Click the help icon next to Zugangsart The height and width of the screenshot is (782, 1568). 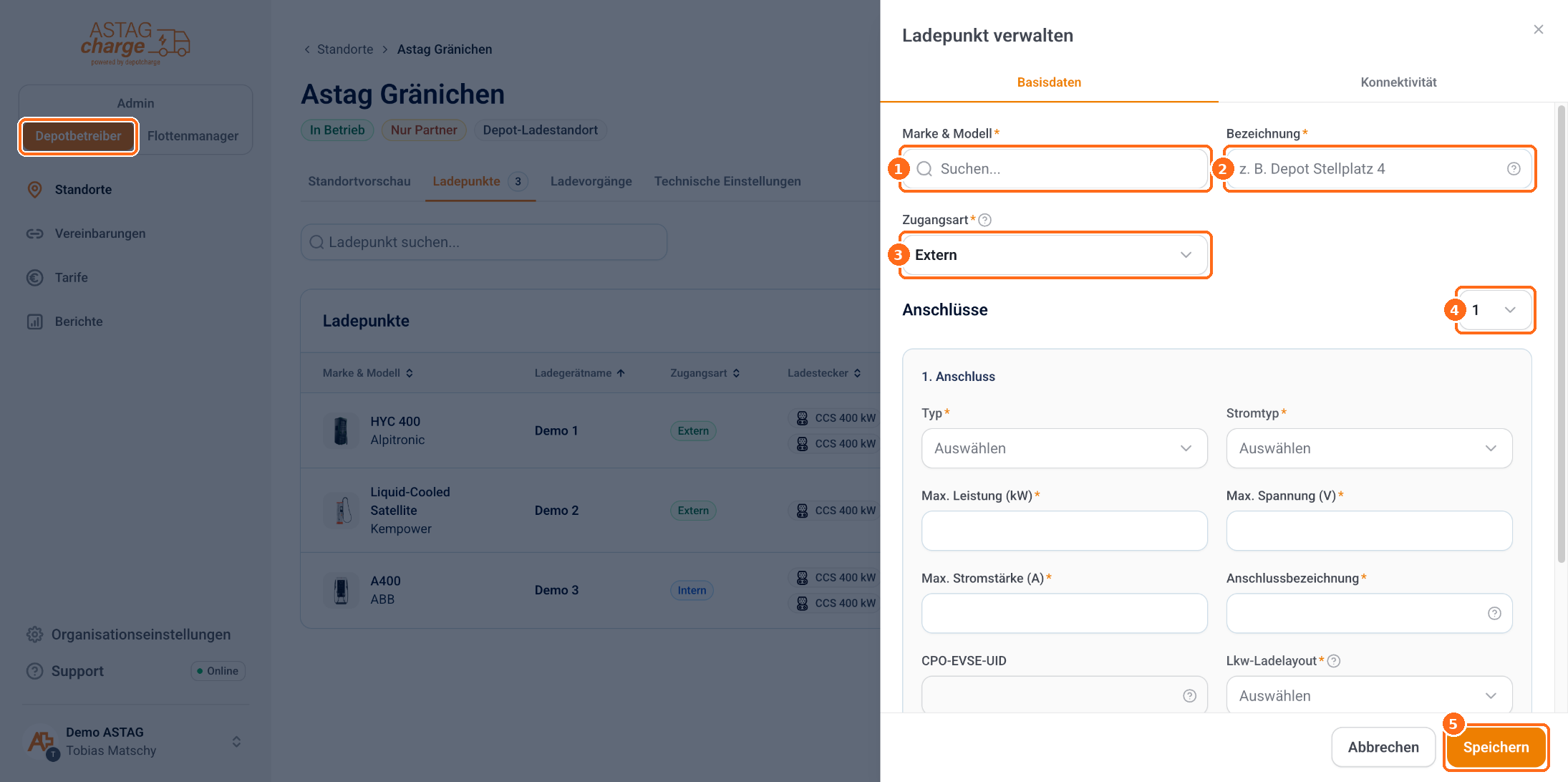pos(985,220)
